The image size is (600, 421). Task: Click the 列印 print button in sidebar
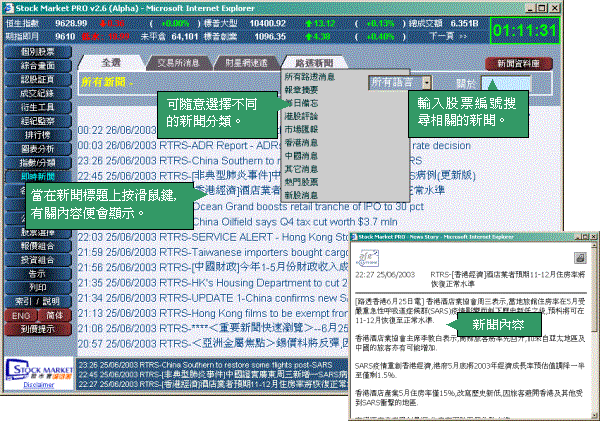point(38,287)
